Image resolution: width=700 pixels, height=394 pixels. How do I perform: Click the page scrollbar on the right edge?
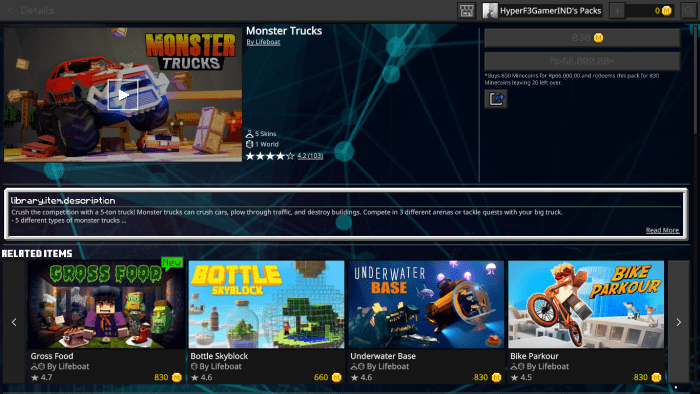[x=696, y=80]
